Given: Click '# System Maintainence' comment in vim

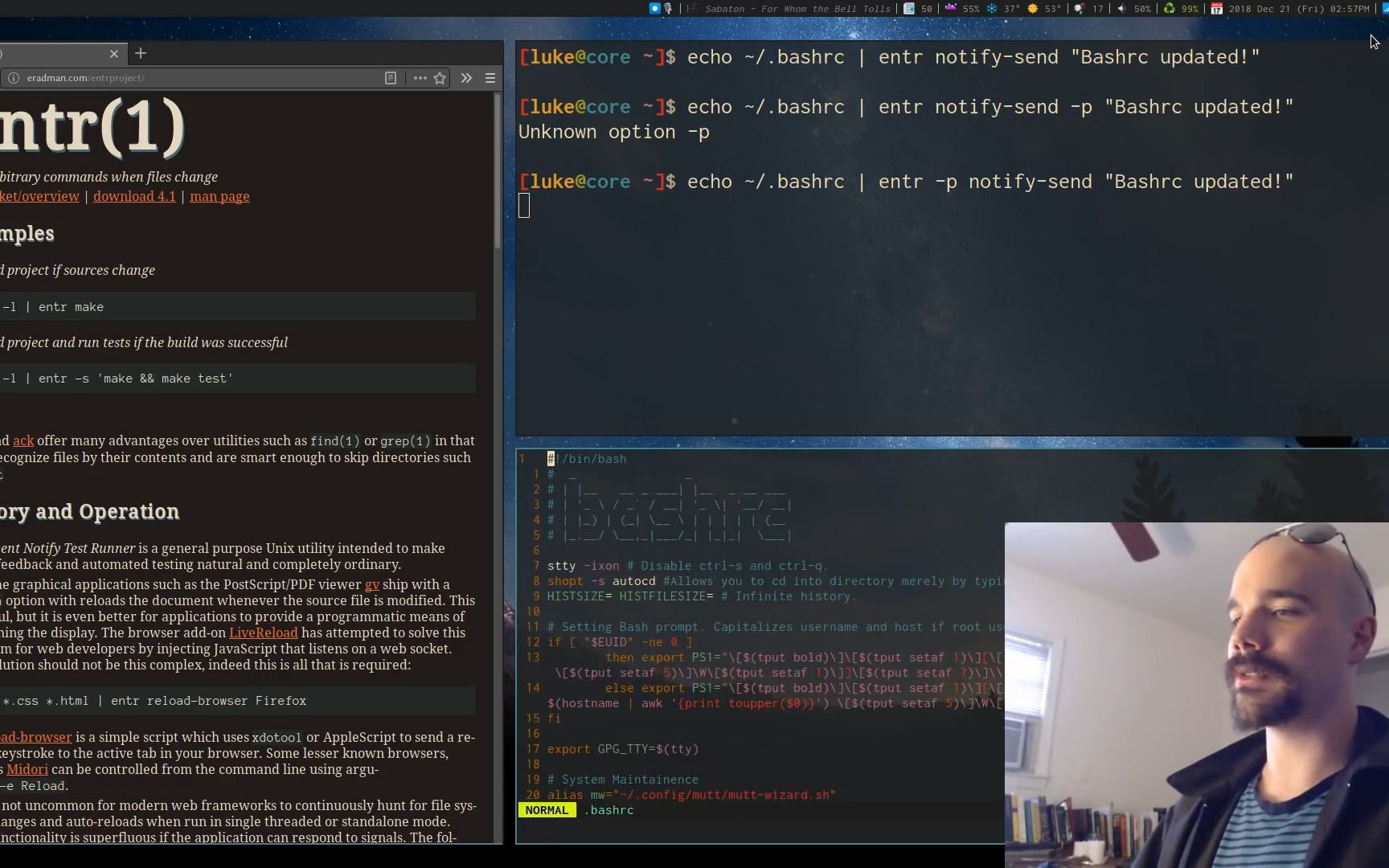Looking at the screenshot, I should [623, 780].
